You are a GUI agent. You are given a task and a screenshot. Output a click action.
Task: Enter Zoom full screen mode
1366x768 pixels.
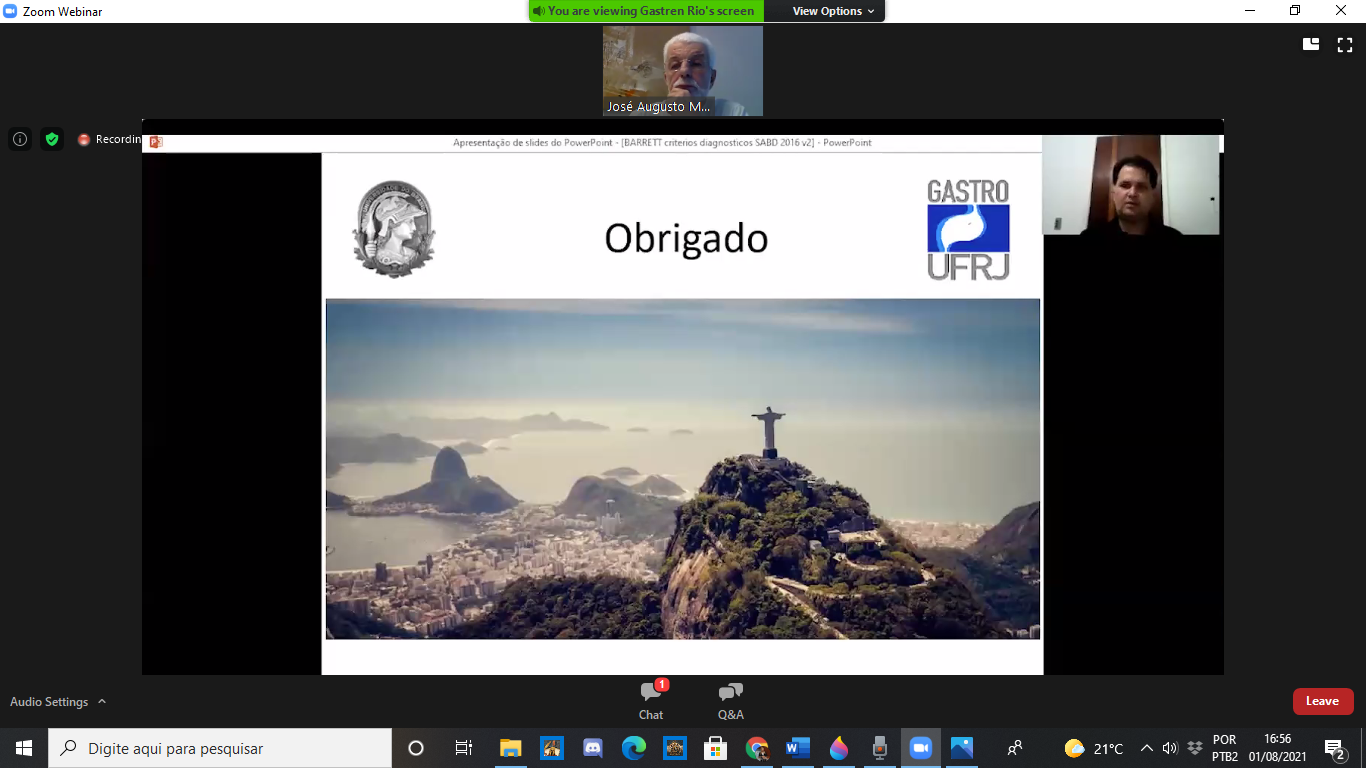[x=1345, y=44]
